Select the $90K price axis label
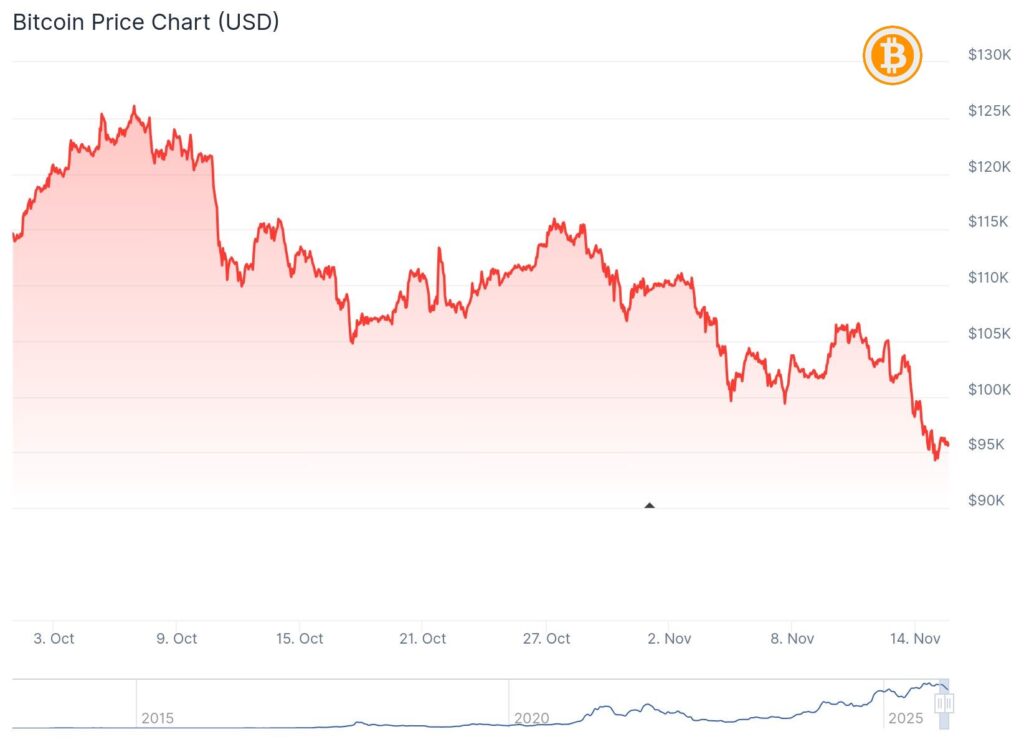The width and height of the screenshot is (1024, 747). pyautogui.click(x=992, y=500)
